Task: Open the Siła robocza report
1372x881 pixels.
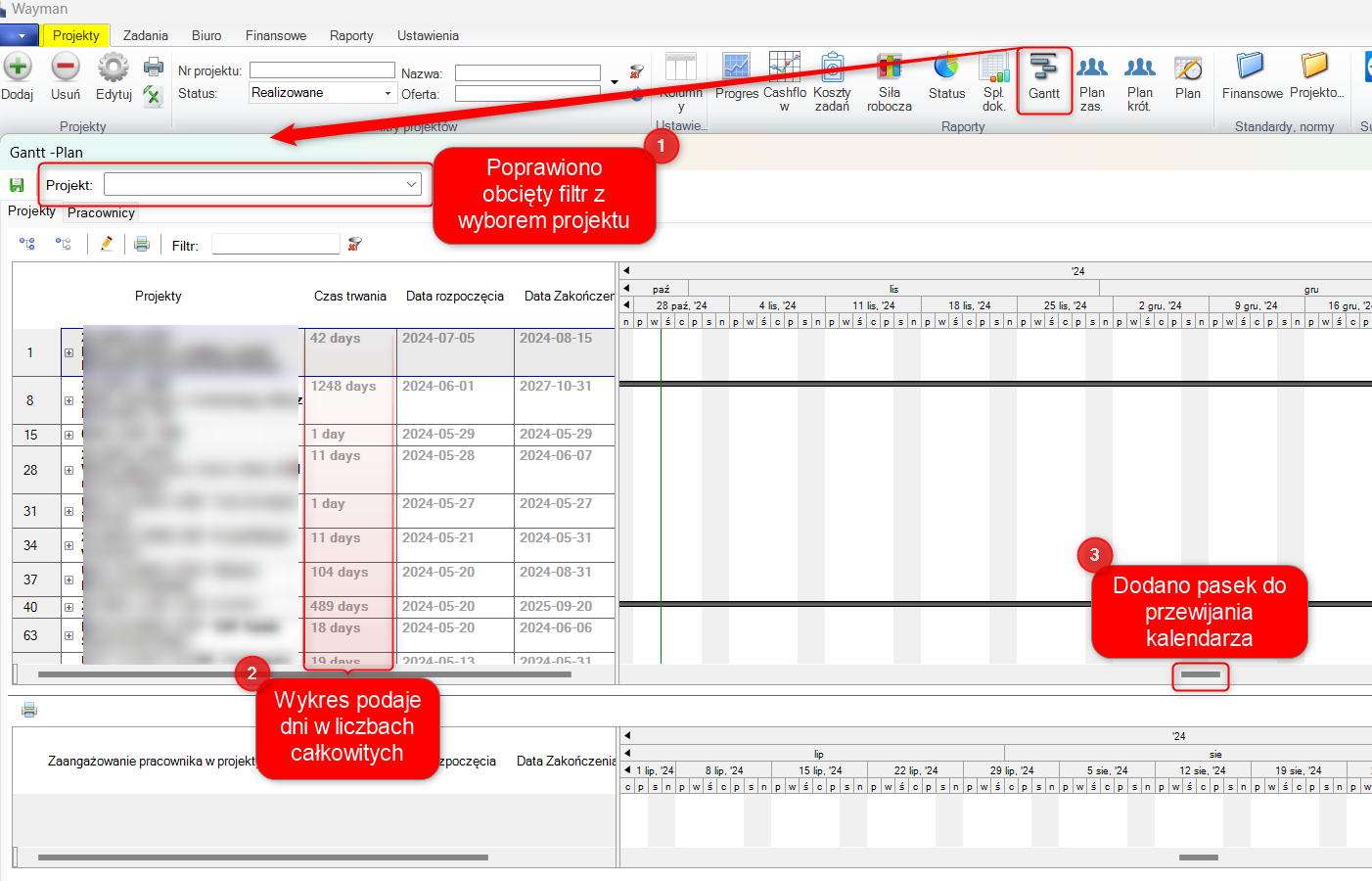Action: coord(889,67)
